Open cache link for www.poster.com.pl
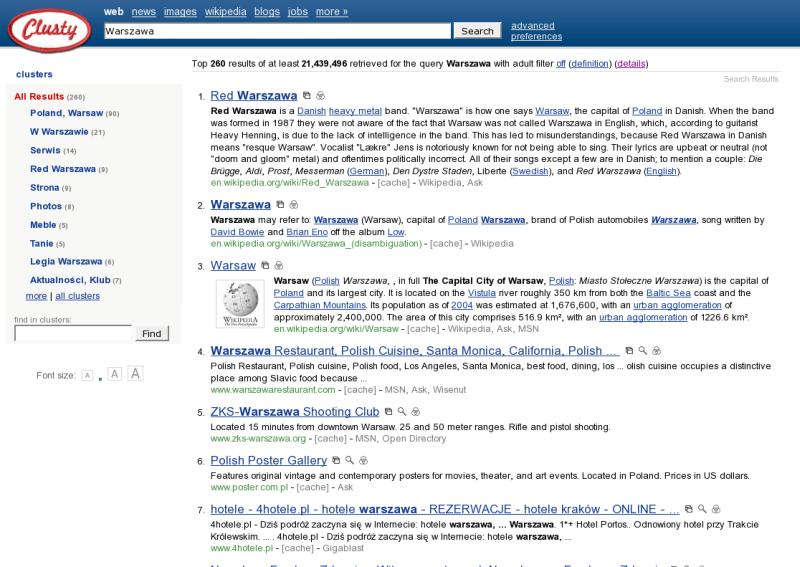The image size is (800, 567). pos(312,487)
